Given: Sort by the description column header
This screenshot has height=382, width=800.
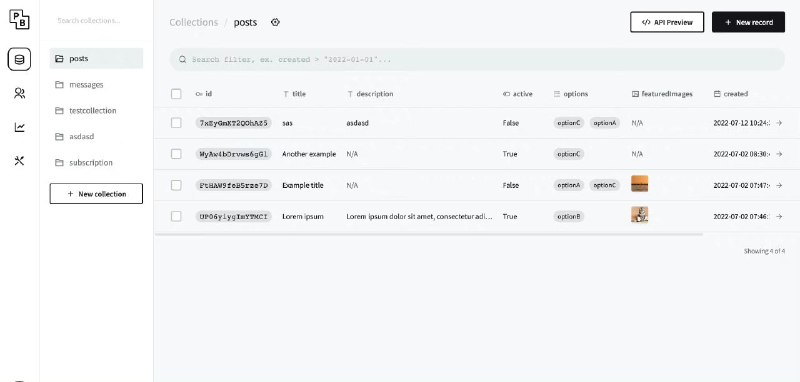Looking at the screenshot, I should pyautogui.click(x=370, y=94).
